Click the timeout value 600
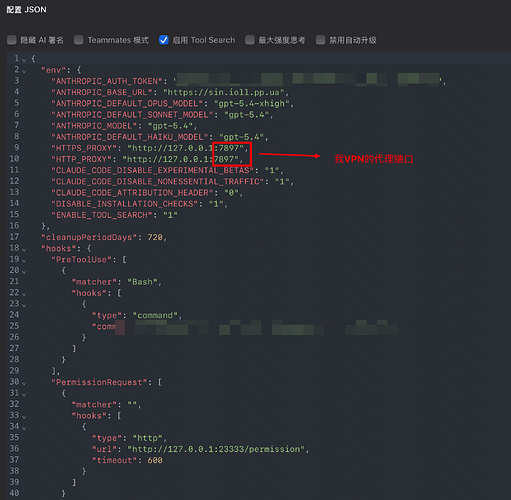511x500 pixels. [155, 460]
